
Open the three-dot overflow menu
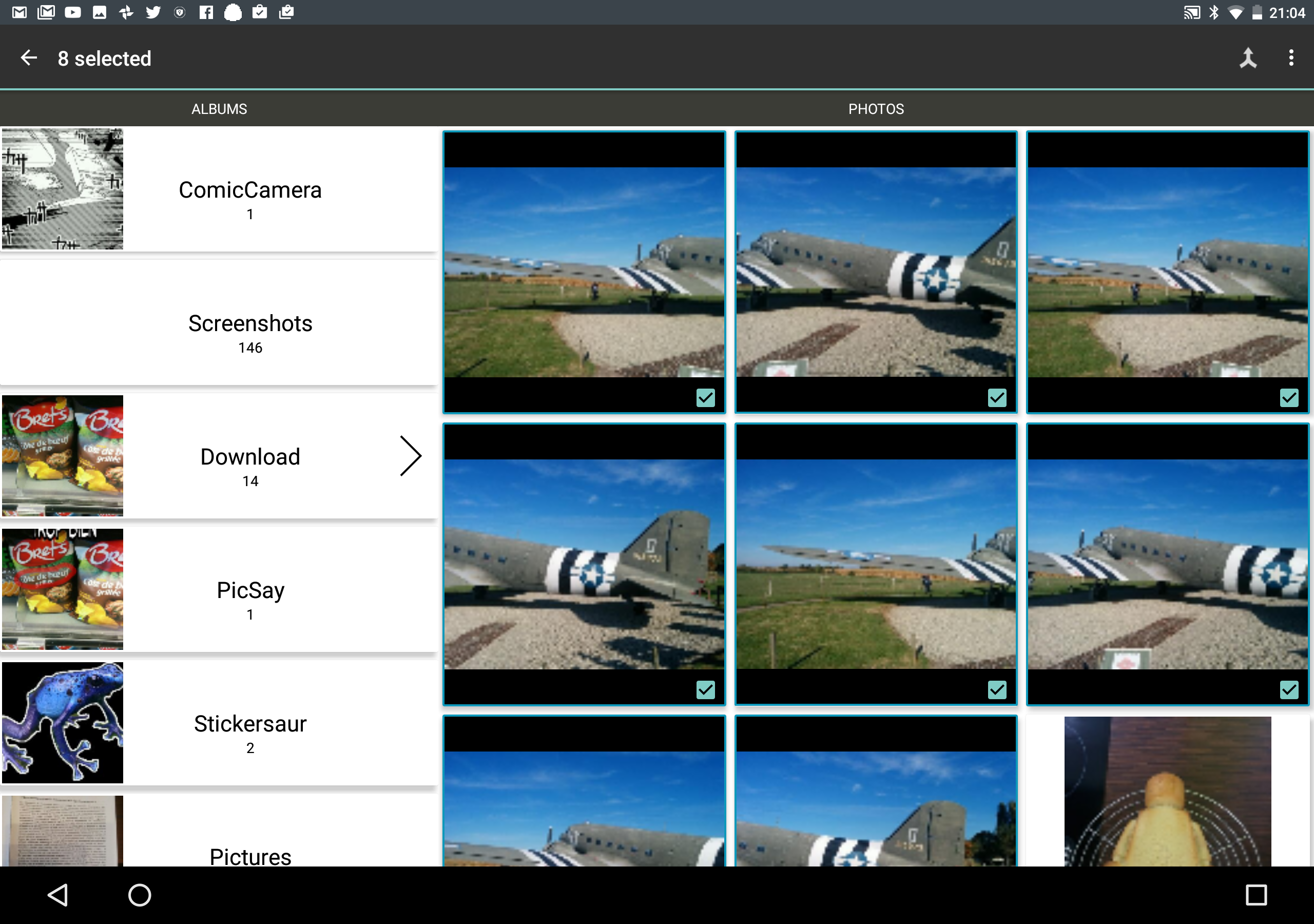click(1291, 58)
